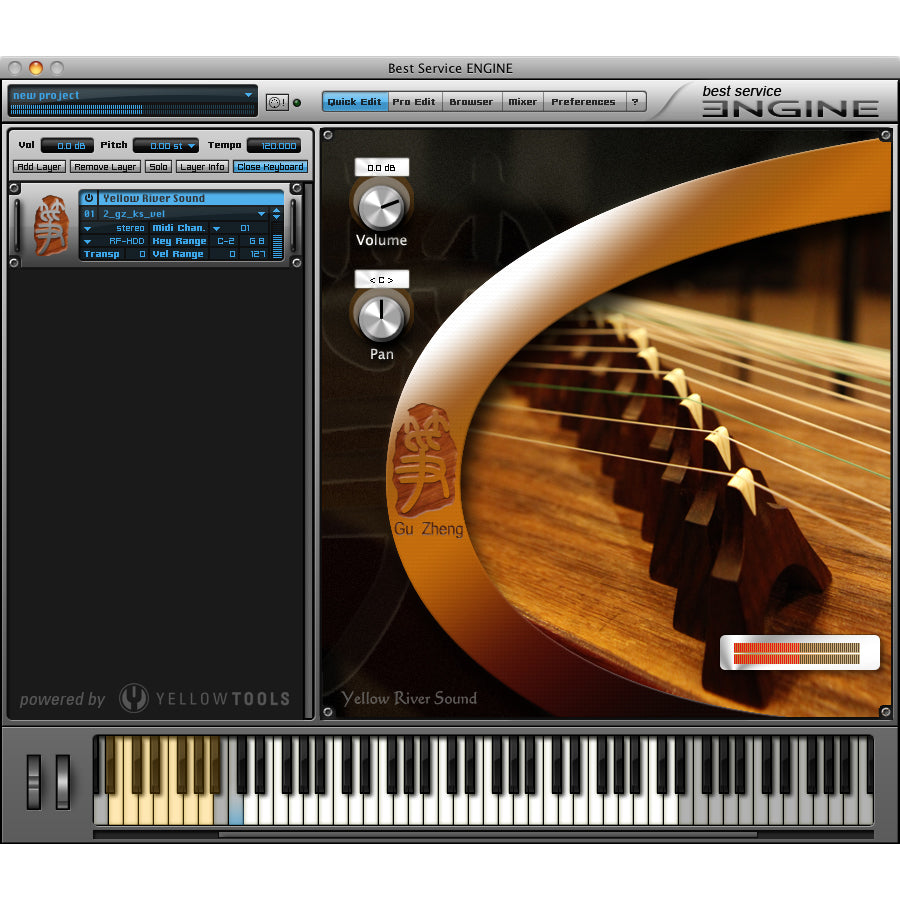Image resolution: width=900 pixels, height=900 pixels.
Task: Open the new project dropdown
Action: pos(248,95)
